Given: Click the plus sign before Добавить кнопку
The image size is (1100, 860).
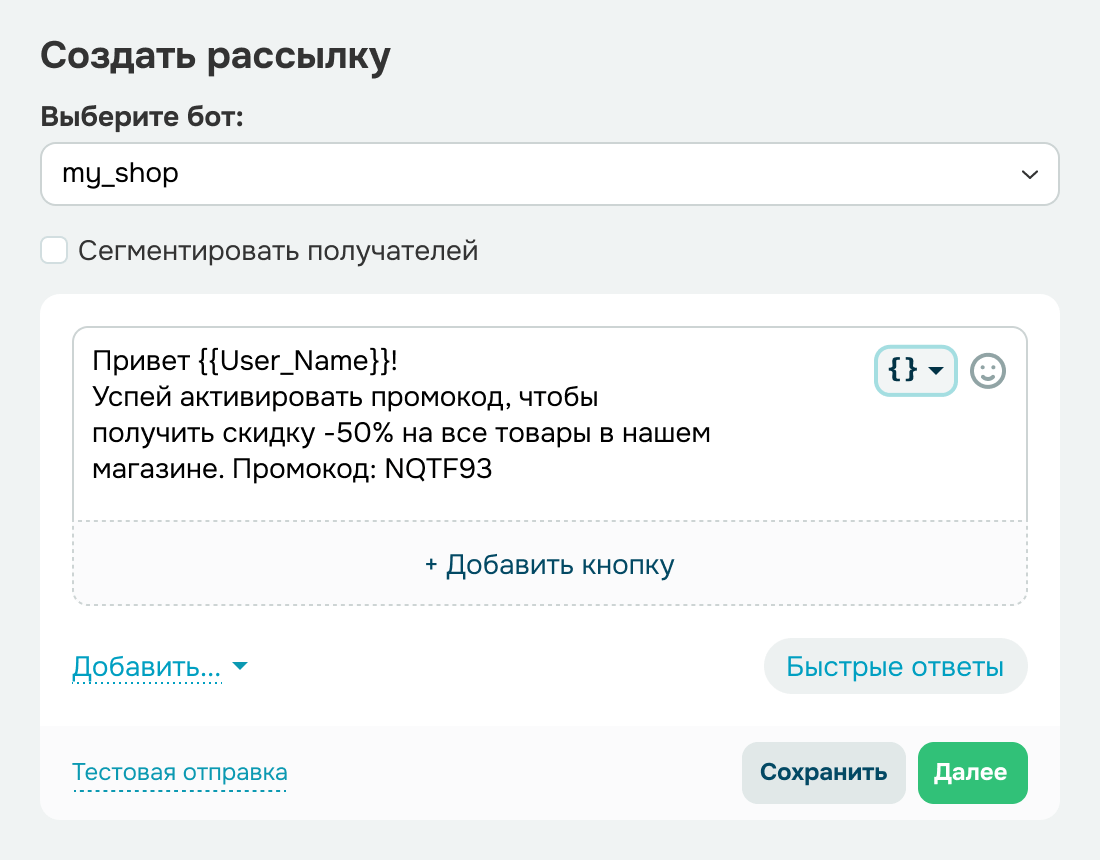Looking at the screenshot, I should point(431,565).
